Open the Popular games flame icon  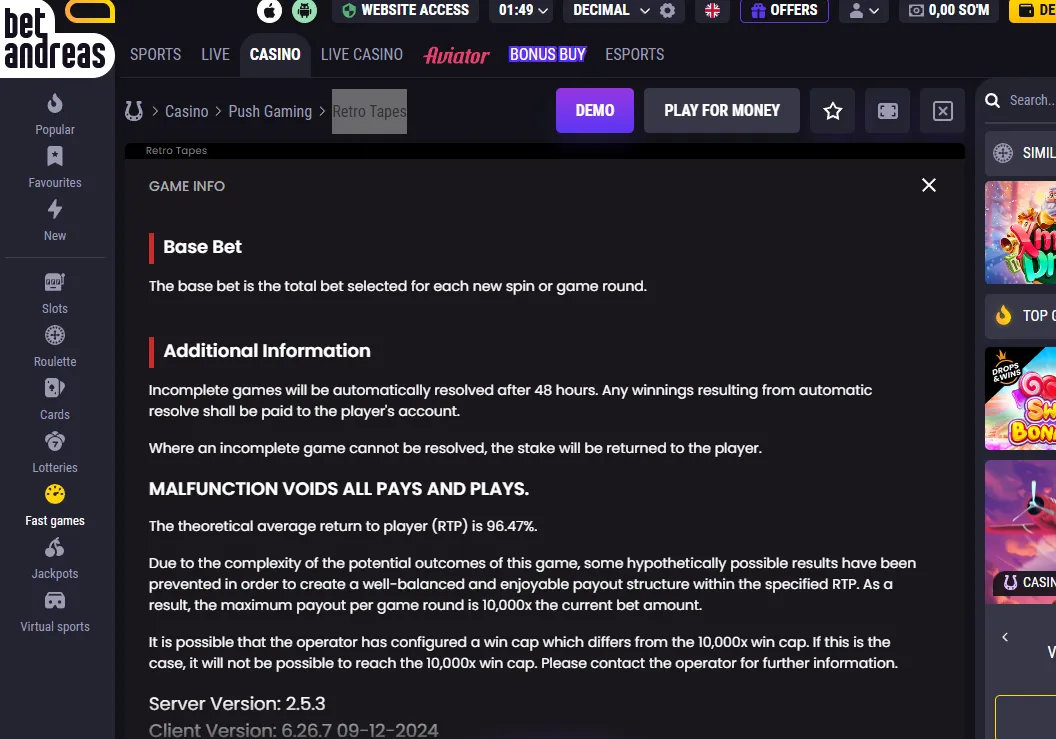(55, 104)
